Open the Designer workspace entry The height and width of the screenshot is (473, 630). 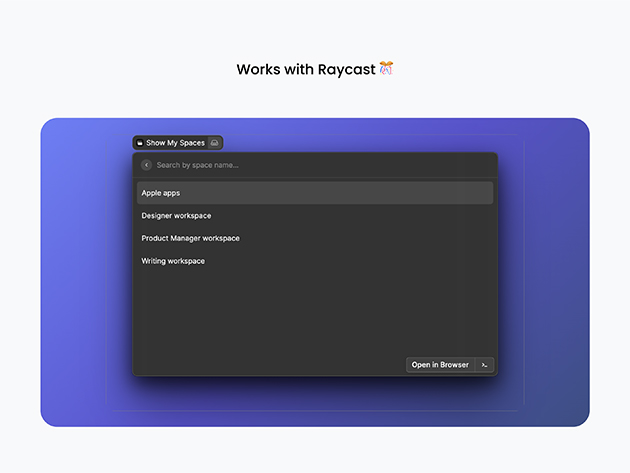coord(315,216)
